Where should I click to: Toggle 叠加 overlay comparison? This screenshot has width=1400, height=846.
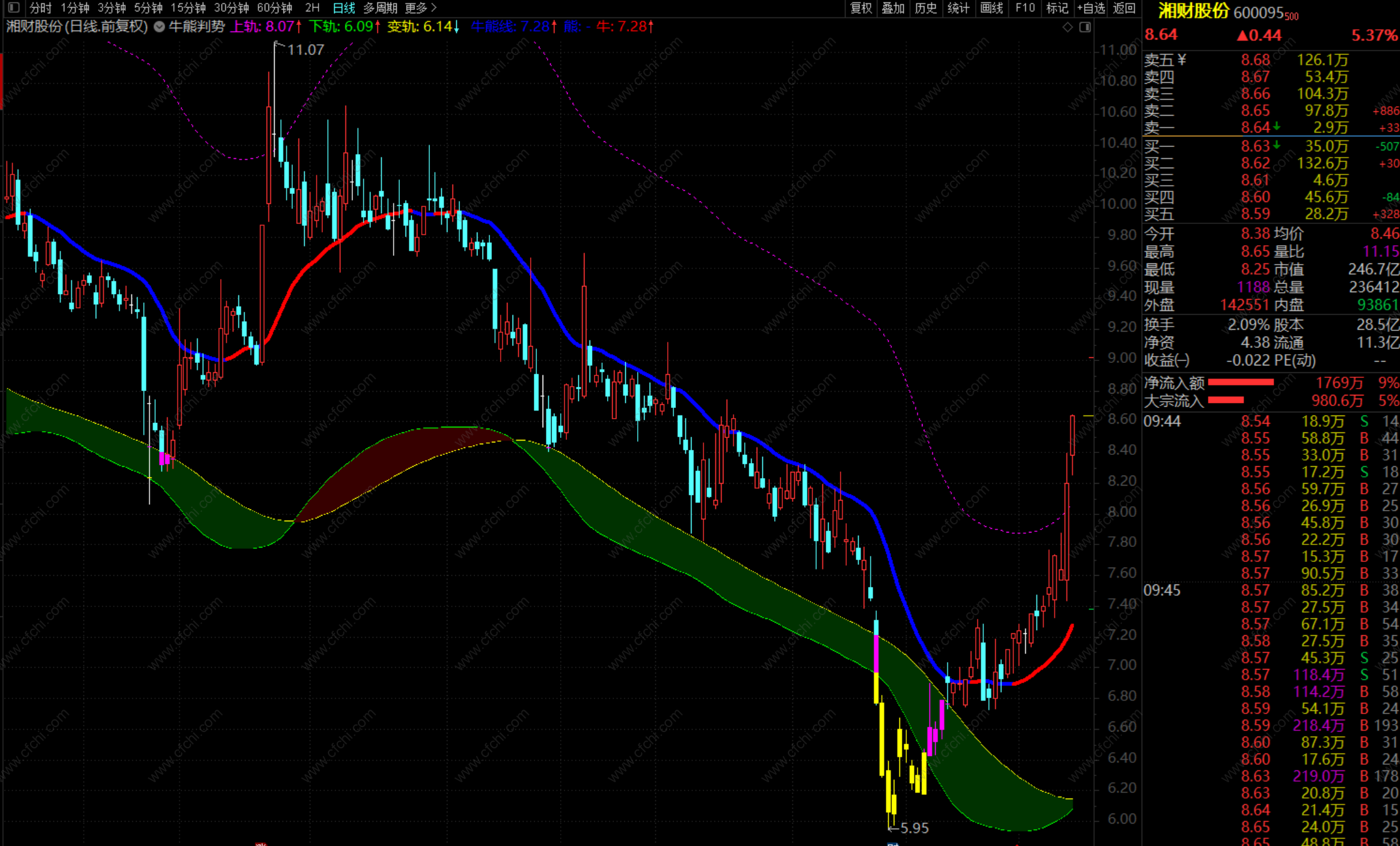coord(893,8)
